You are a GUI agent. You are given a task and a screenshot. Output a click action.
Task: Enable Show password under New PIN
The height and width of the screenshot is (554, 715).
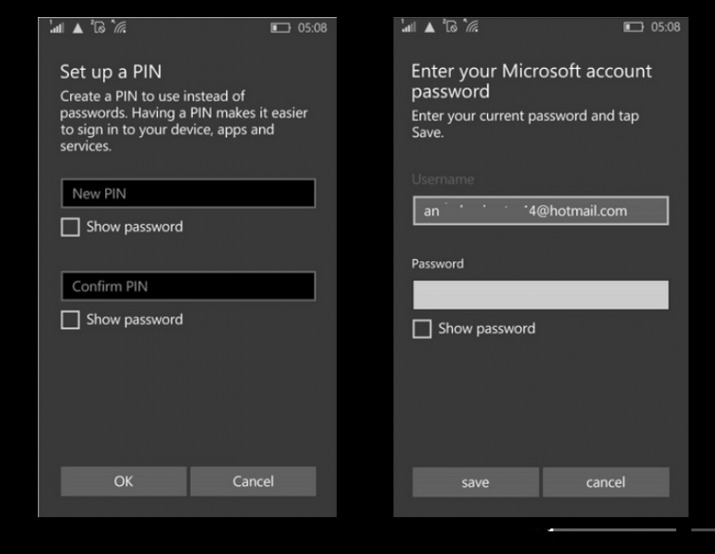click(70, 227)
